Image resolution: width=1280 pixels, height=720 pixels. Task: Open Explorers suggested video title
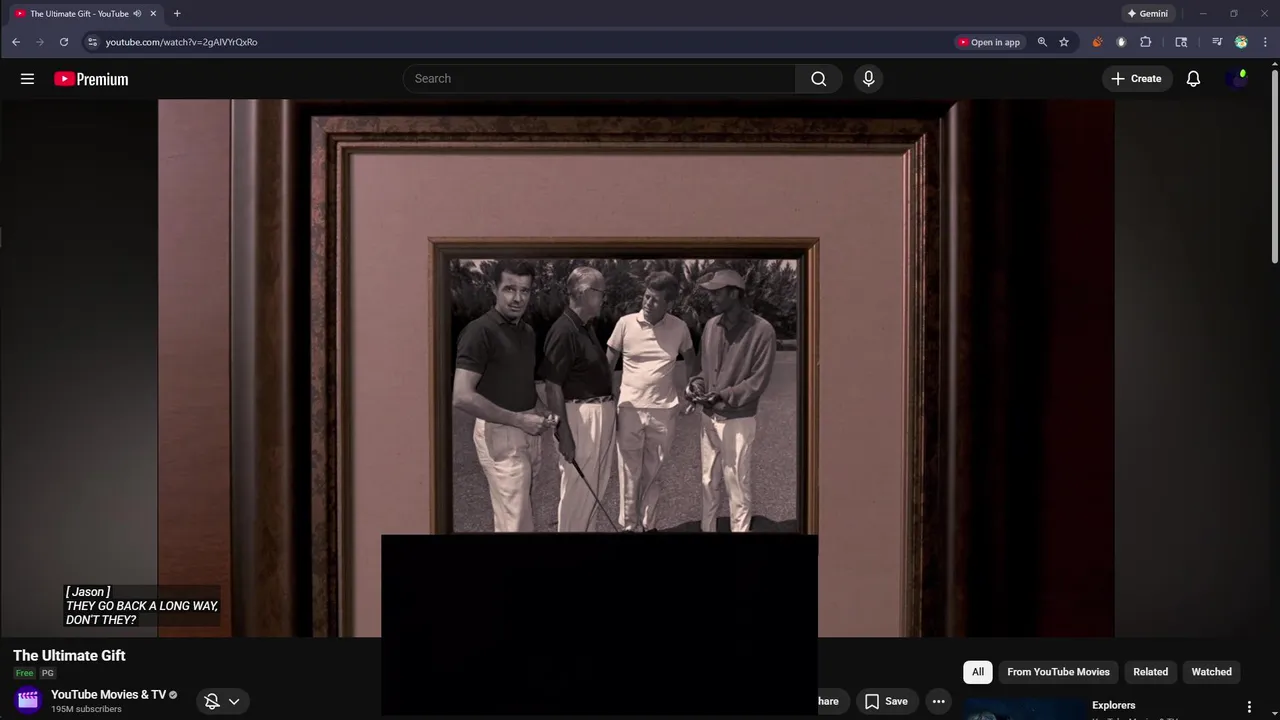(x=1113, y=705)
